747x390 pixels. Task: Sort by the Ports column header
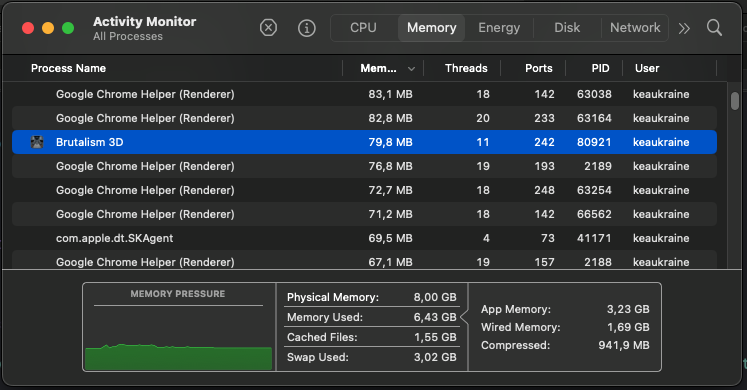[539, 68]
